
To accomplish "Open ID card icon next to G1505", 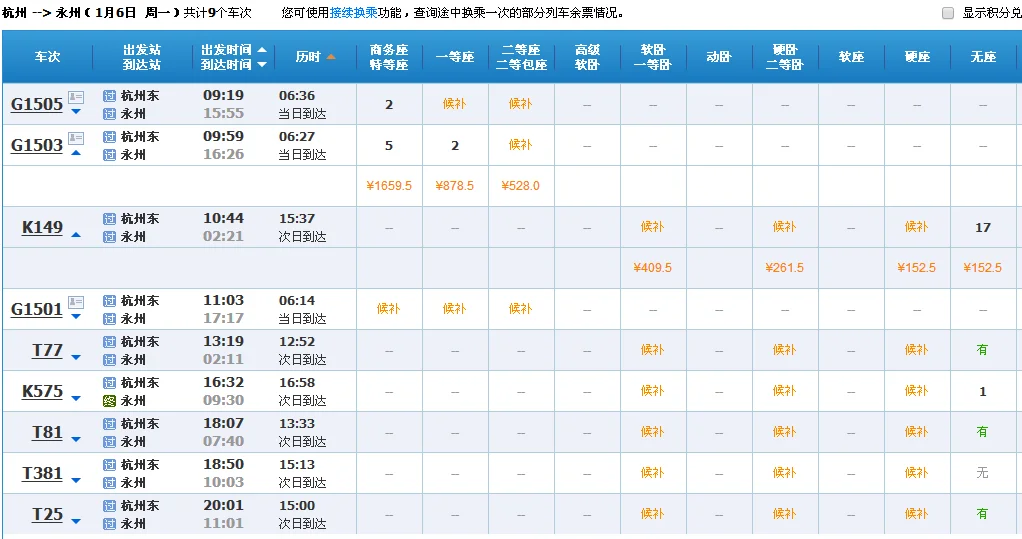I will pos(76,97).
